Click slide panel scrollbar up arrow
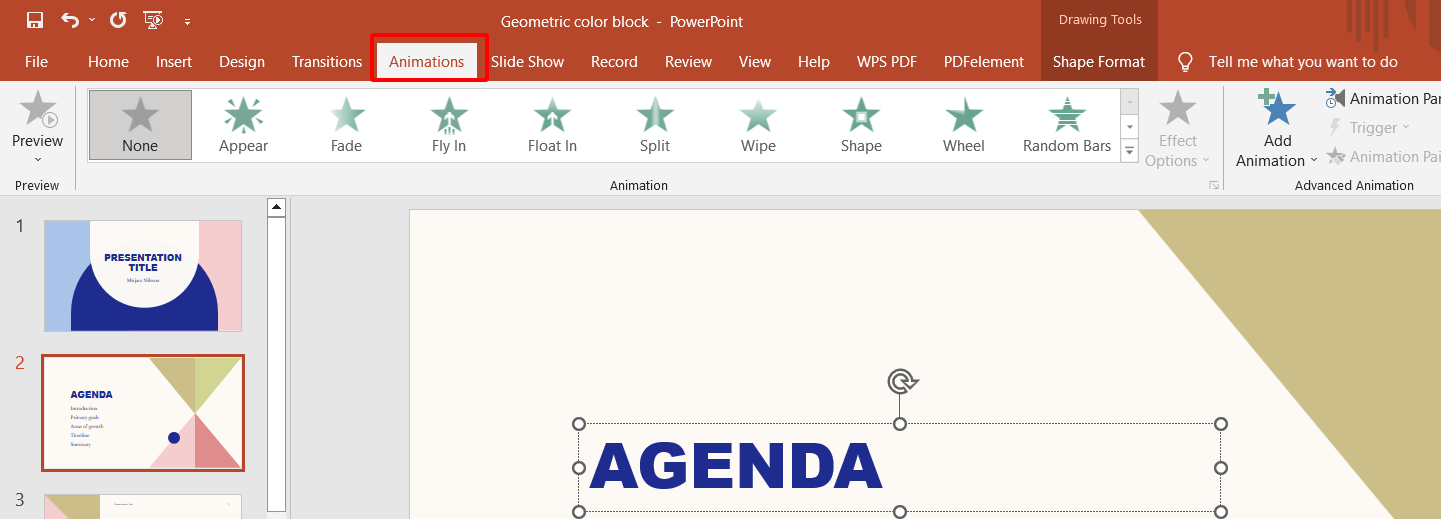 [x=277, y=207]
